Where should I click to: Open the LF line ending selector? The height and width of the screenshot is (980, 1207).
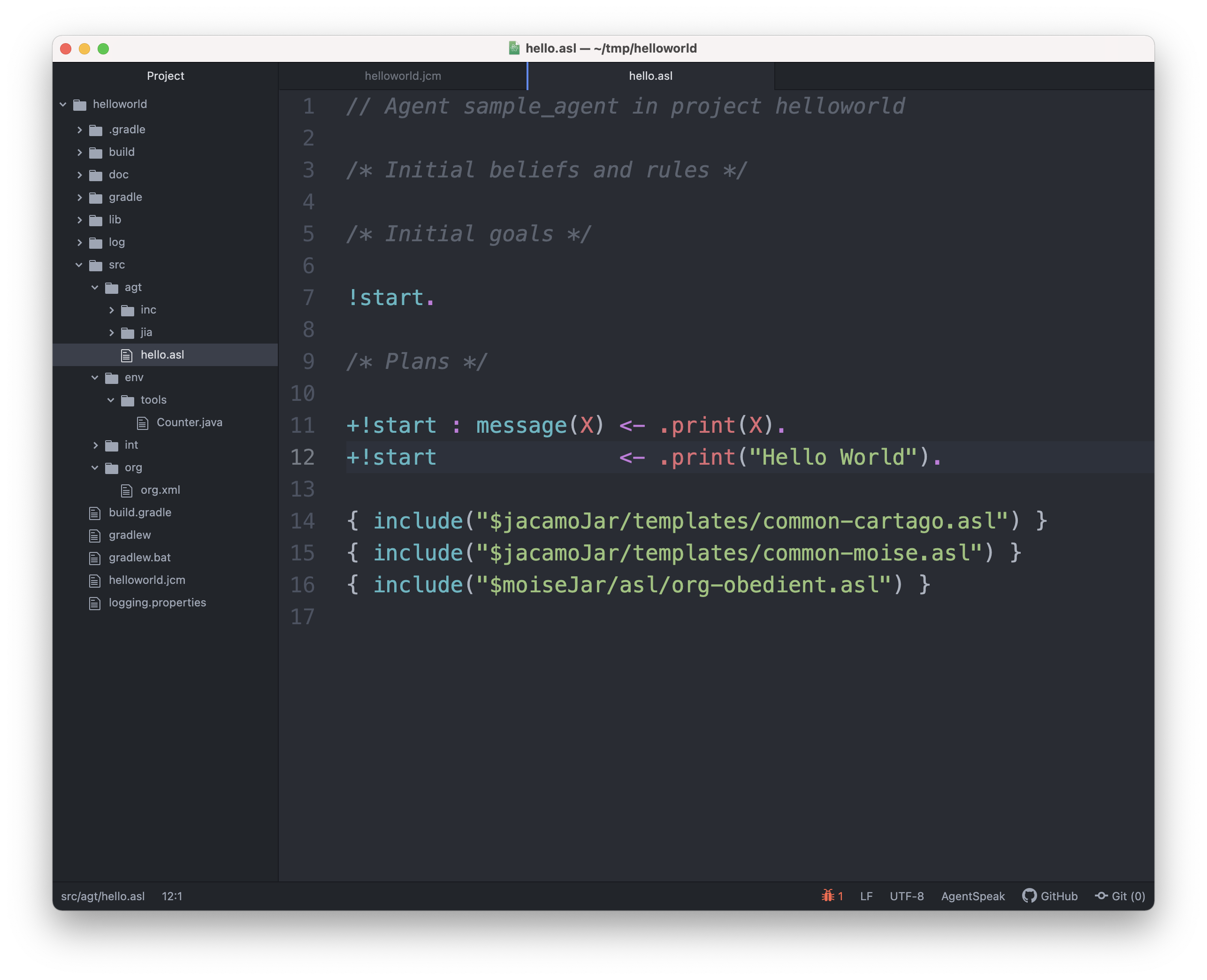[x=866, y=896]
